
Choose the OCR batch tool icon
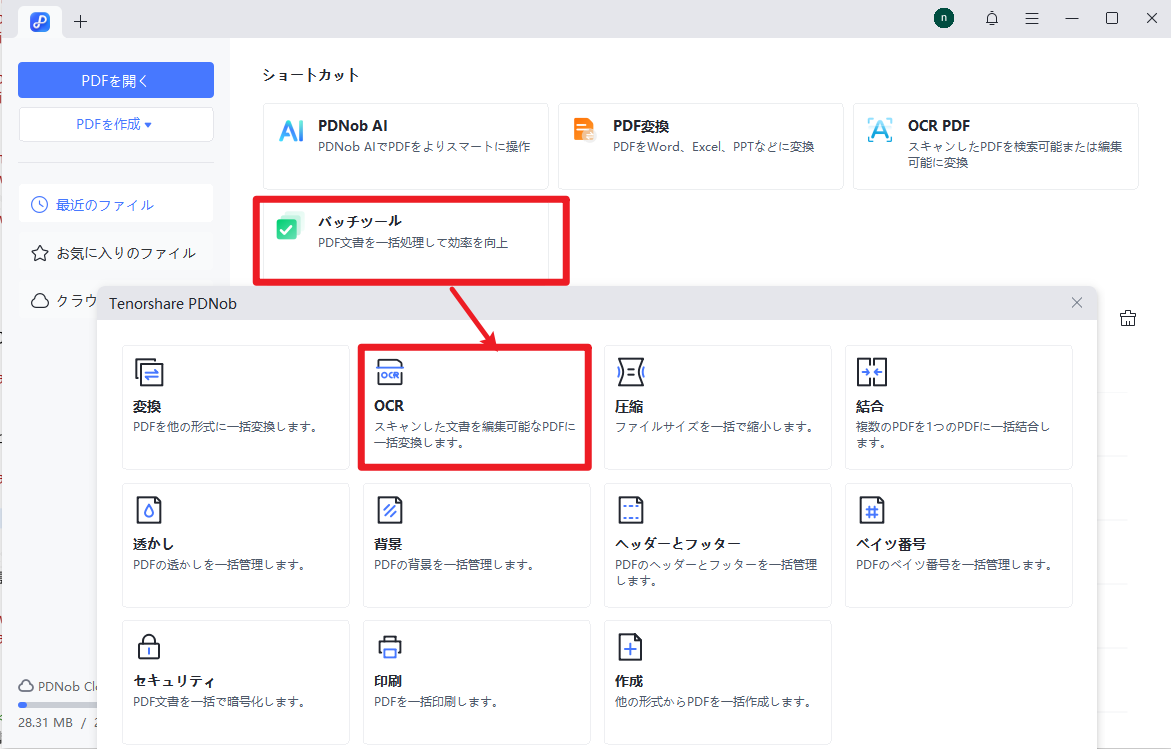pos(390,372)
